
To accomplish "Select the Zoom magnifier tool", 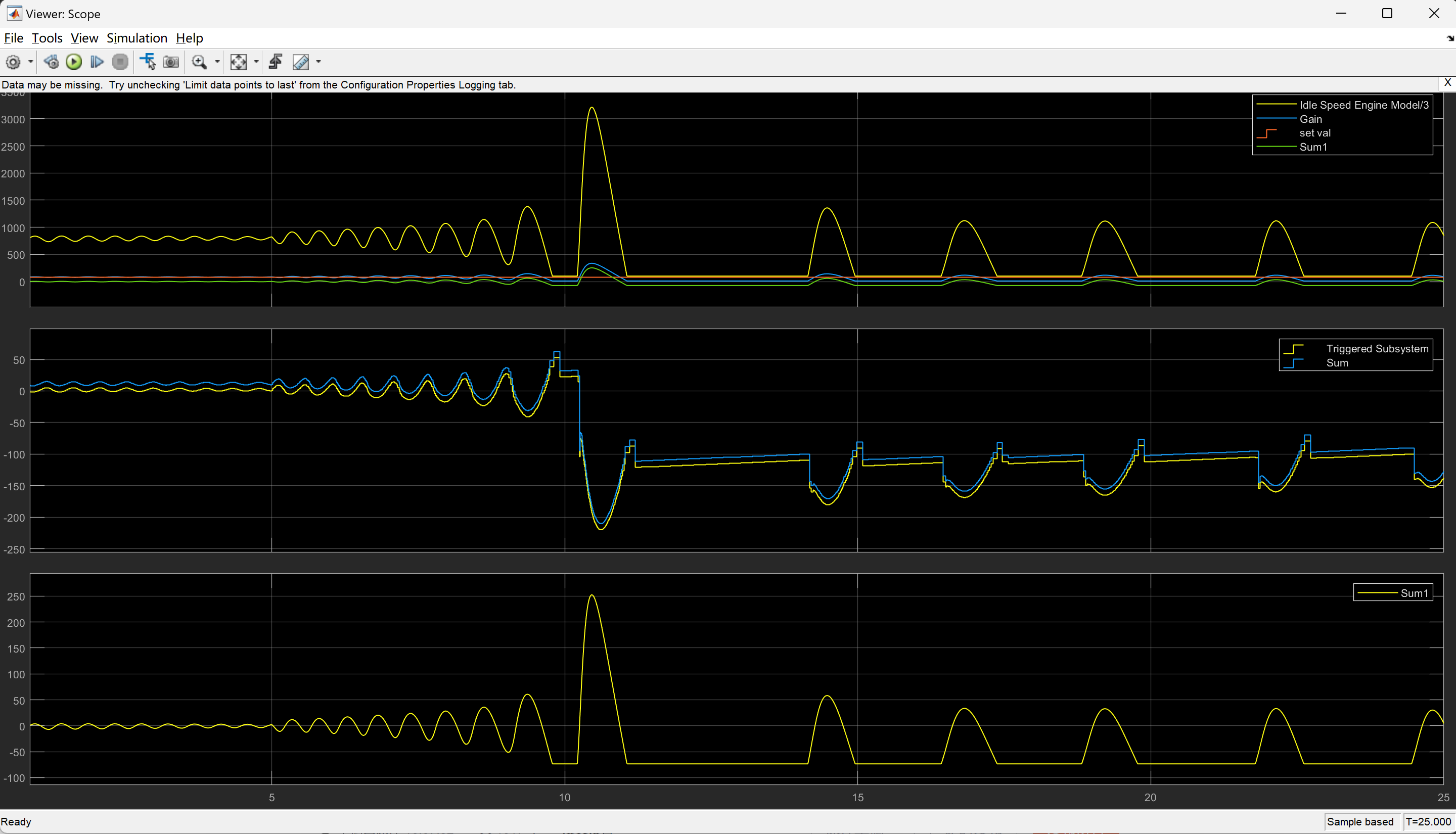I will tap(199, 62).
